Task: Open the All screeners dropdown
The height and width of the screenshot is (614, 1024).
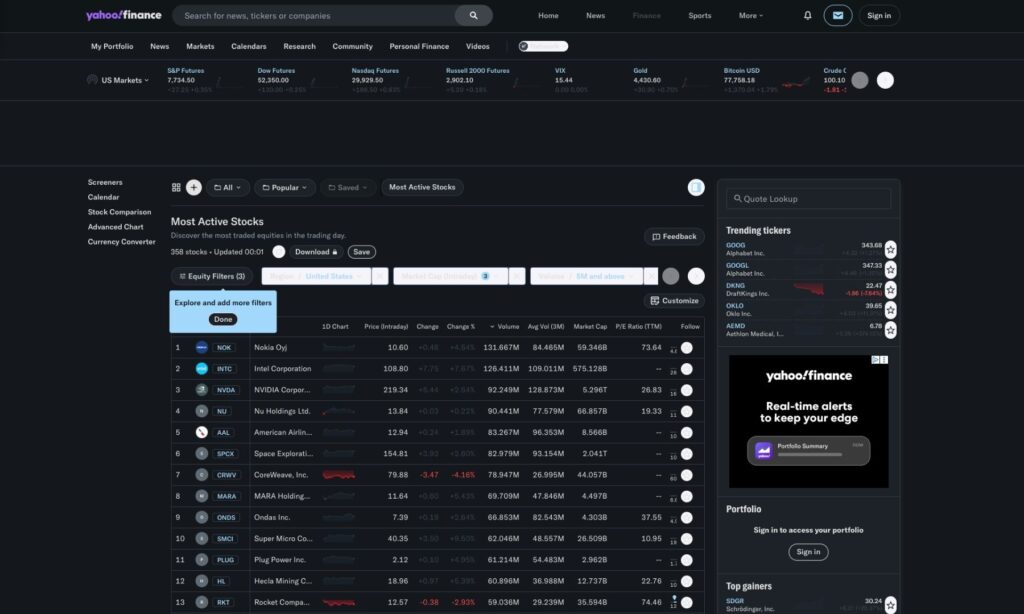Action: (227, 187)
